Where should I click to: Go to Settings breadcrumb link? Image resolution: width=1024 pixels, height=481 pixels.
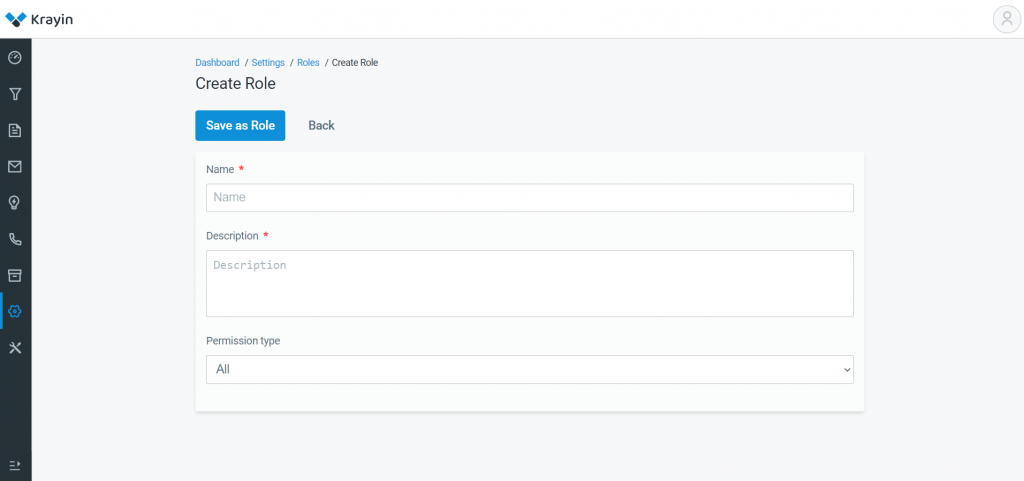pos(268,63)
